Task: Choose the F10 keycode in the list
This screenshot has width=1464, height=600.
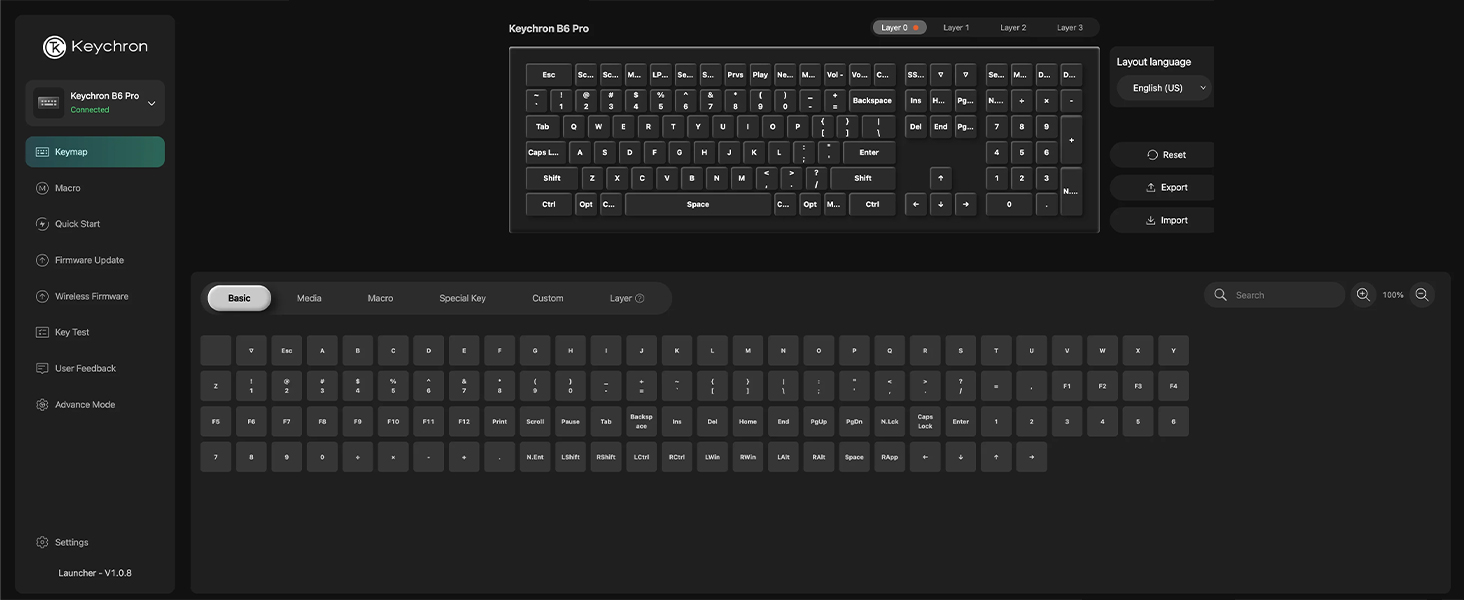Action: pos(393,422)
